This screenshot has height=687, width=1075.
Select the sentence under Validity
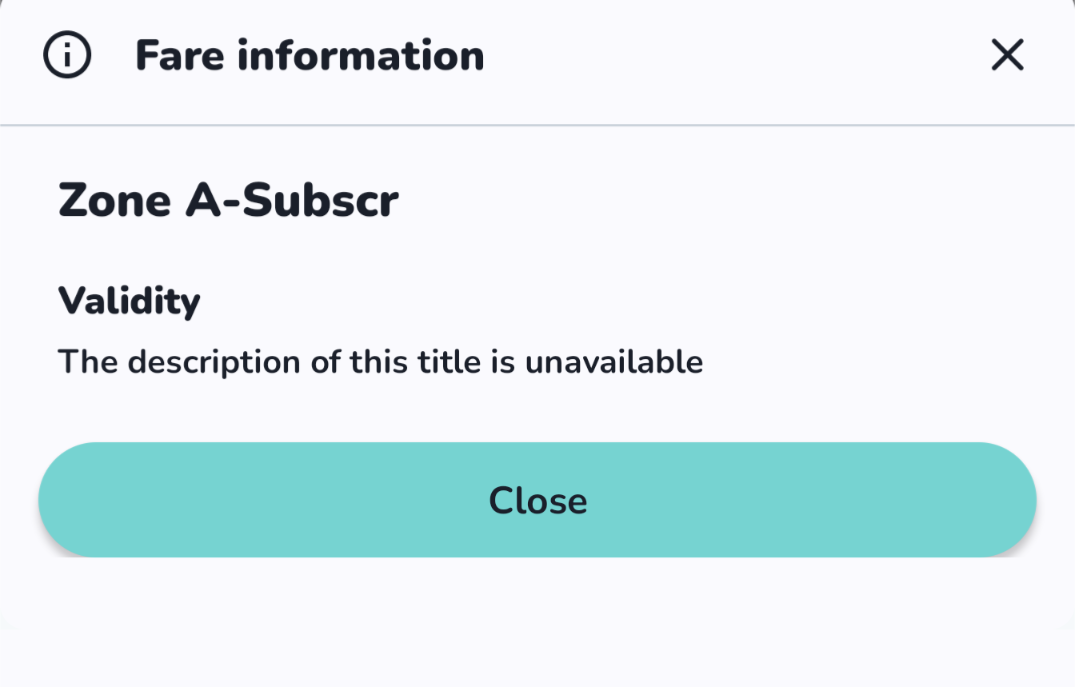coord(381,362)
